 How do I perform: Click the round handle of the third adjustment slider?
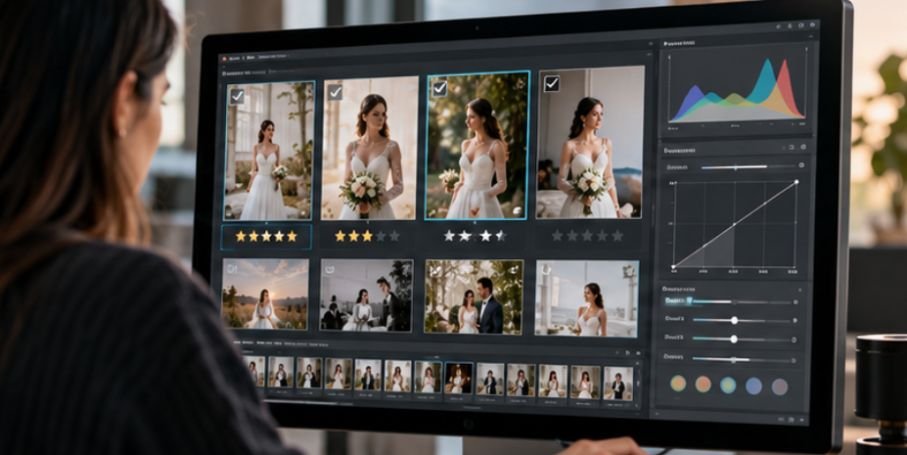coord(733,339)
